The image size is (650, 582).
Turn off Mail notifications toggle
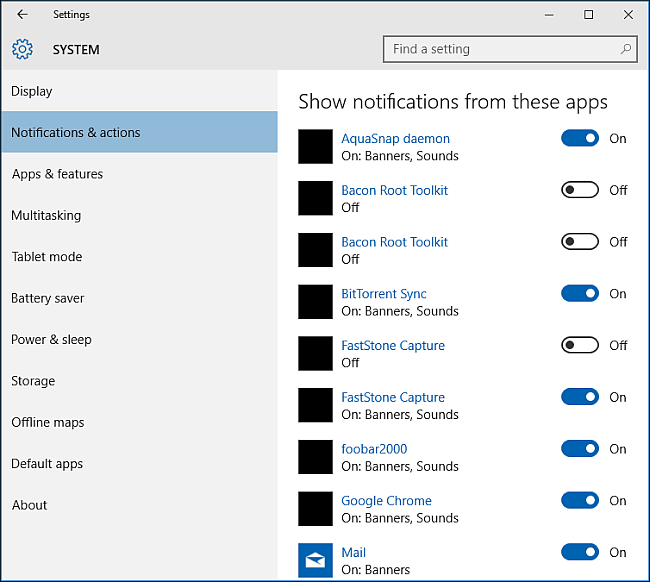[580, 552]
